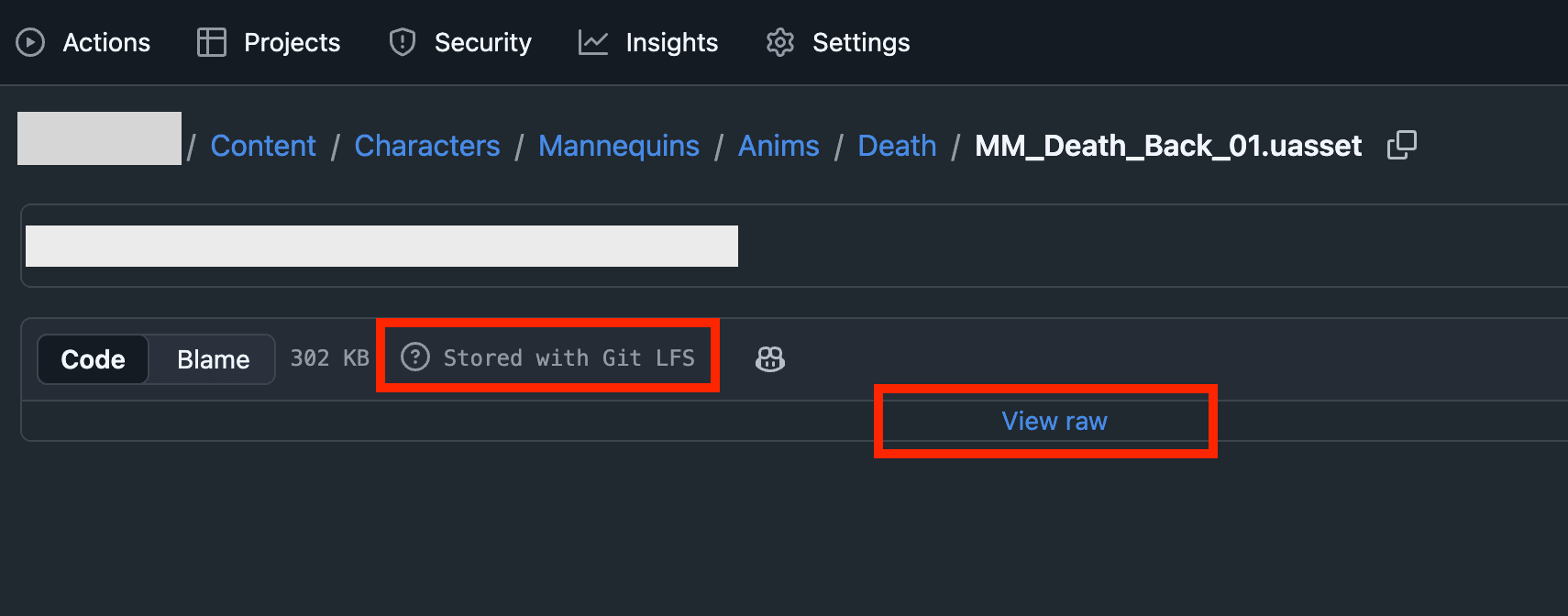Click the Actions play icon

pyautogui.click(x=30, y=42)
